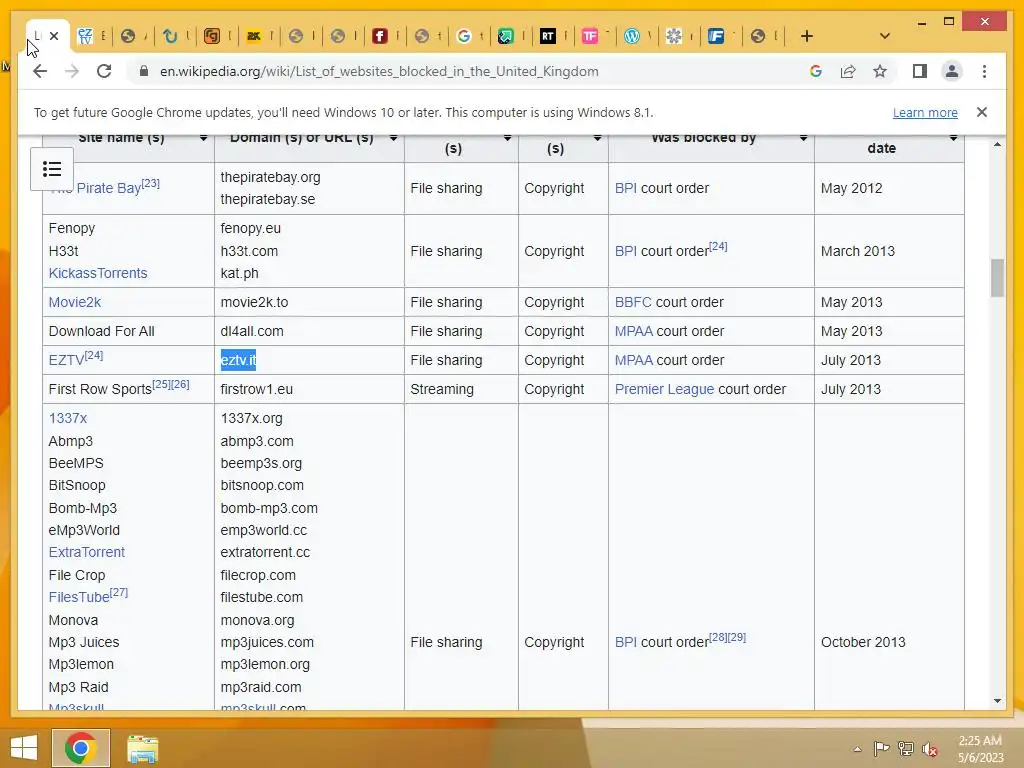Click the highlighted eztv.it domain text
The width and height of the screenshot is (1024, 768).
point(238,360)
